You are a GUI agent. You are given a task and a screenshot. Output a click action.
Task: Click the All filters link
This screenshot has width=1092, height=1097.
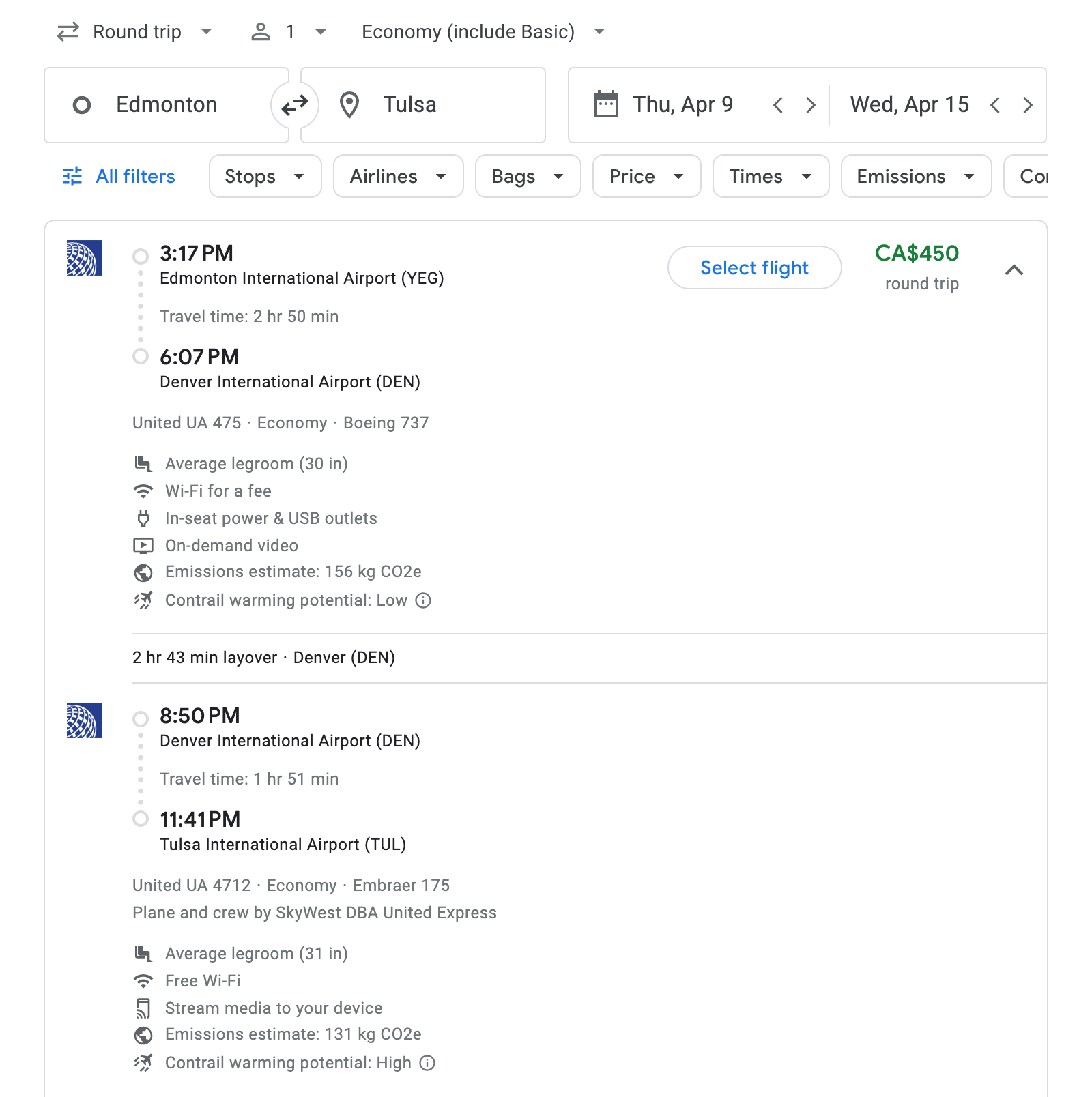click(x=134, y=176)
